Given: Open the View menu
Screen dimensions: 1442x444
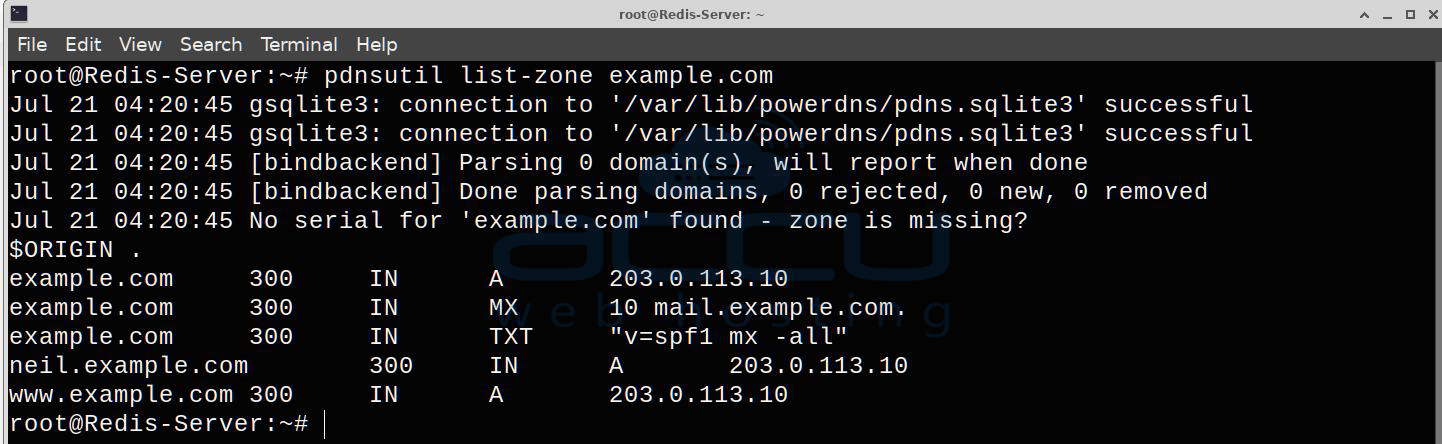Looking at the screenshot, I should click(140, 44).
